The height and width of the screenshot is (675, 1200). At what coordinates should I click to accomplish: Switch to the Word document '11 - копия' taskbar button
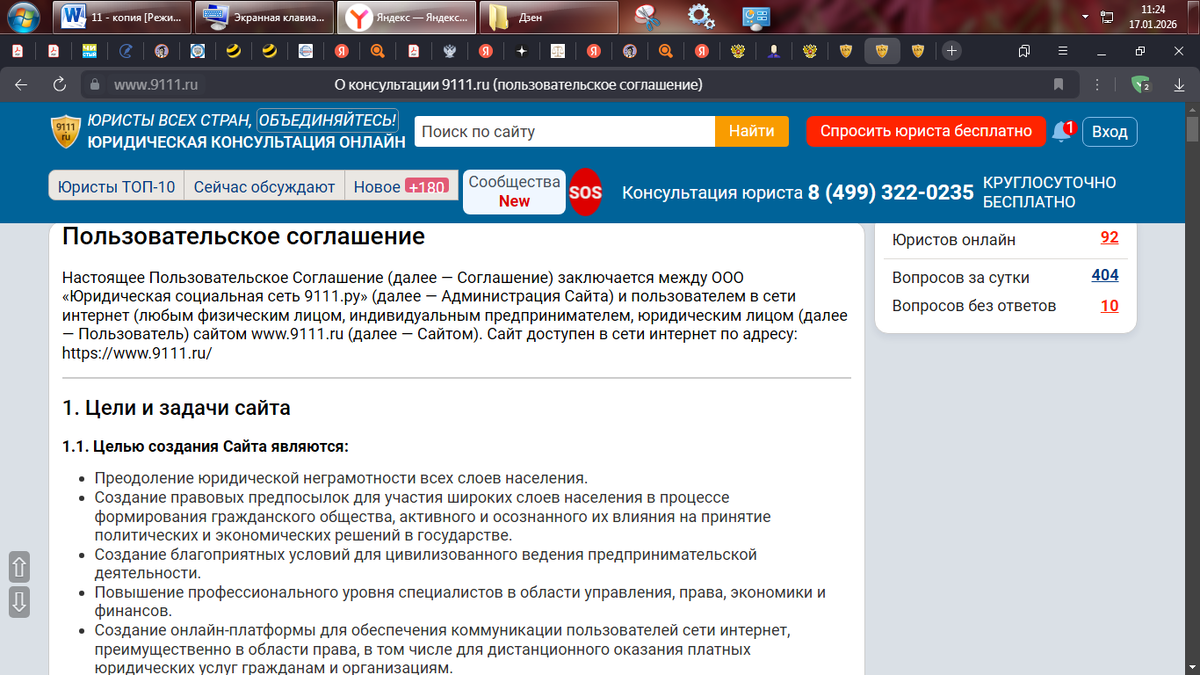(120, 17)
